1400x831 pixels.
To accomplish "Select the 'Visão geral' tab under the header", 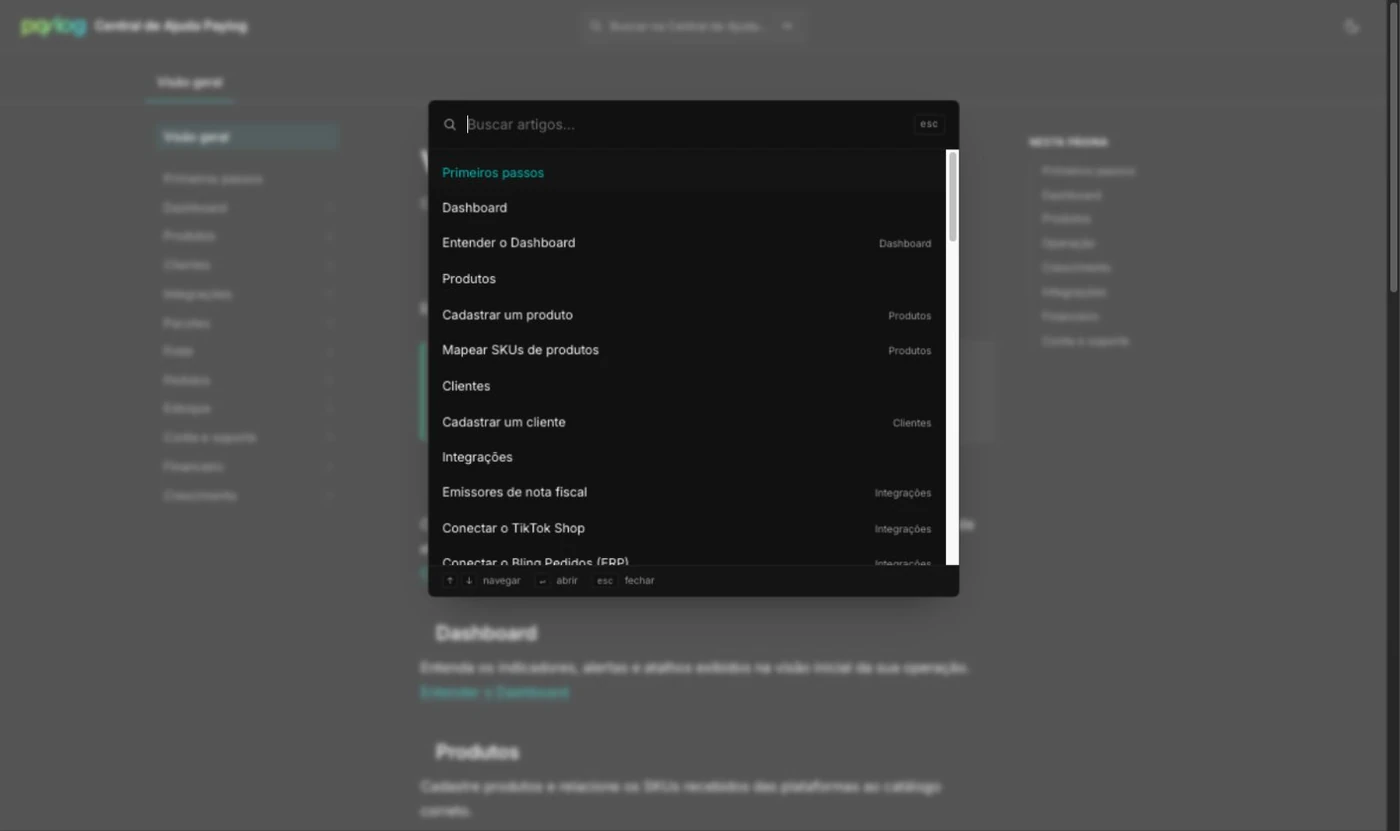I will click(190, 83).
